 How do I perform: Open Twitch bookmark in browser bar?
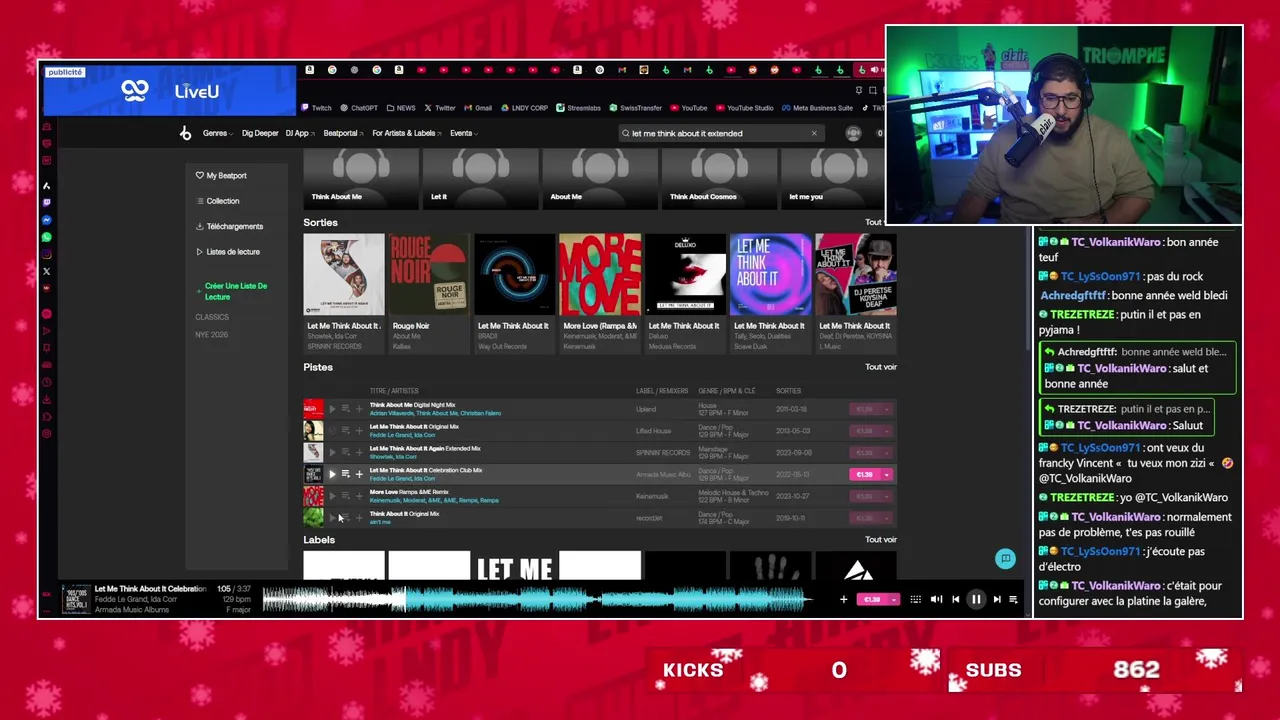[x=316, y=108]
